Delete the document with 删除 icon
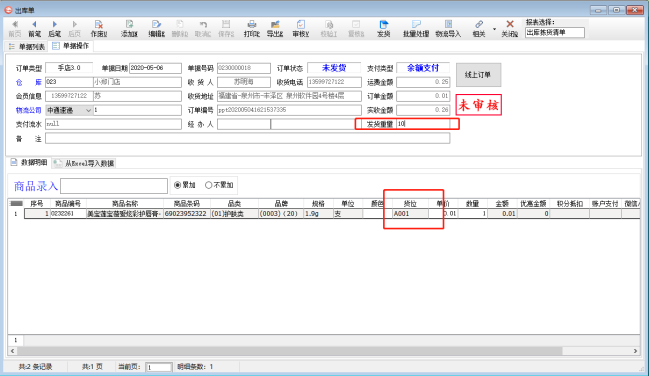Screen dimensions: 649x376 pos(180,29)
